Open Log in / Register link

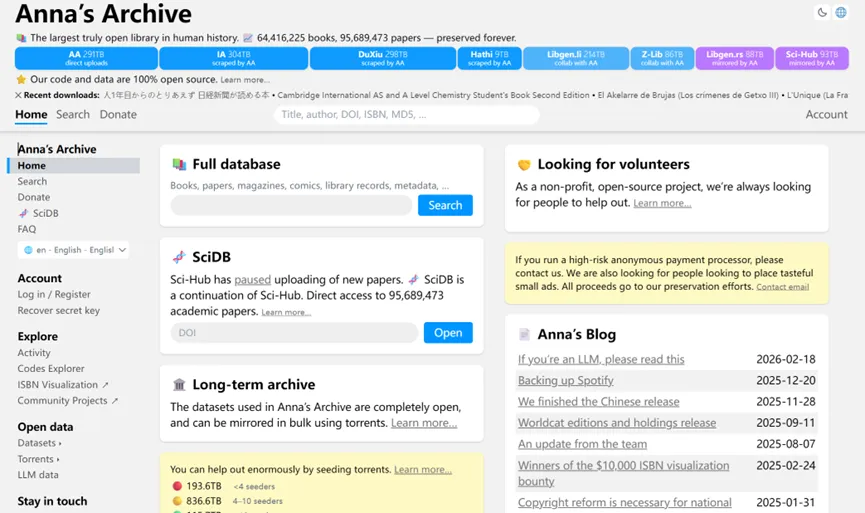click(x=54, y=295)
